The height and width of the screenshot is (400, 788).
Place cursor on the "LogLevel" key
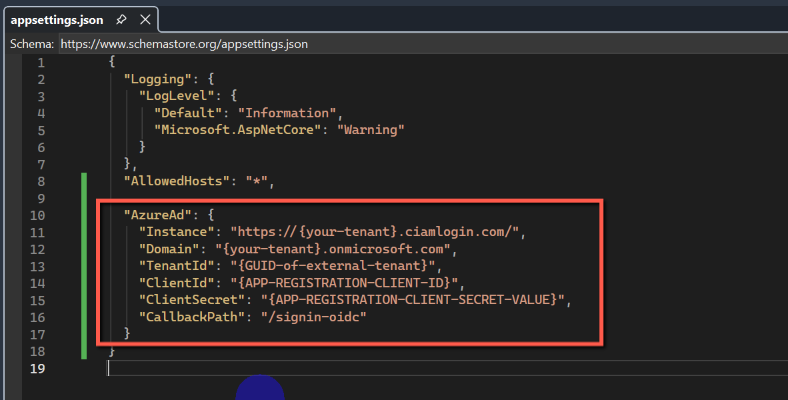(x=172, y=96)
